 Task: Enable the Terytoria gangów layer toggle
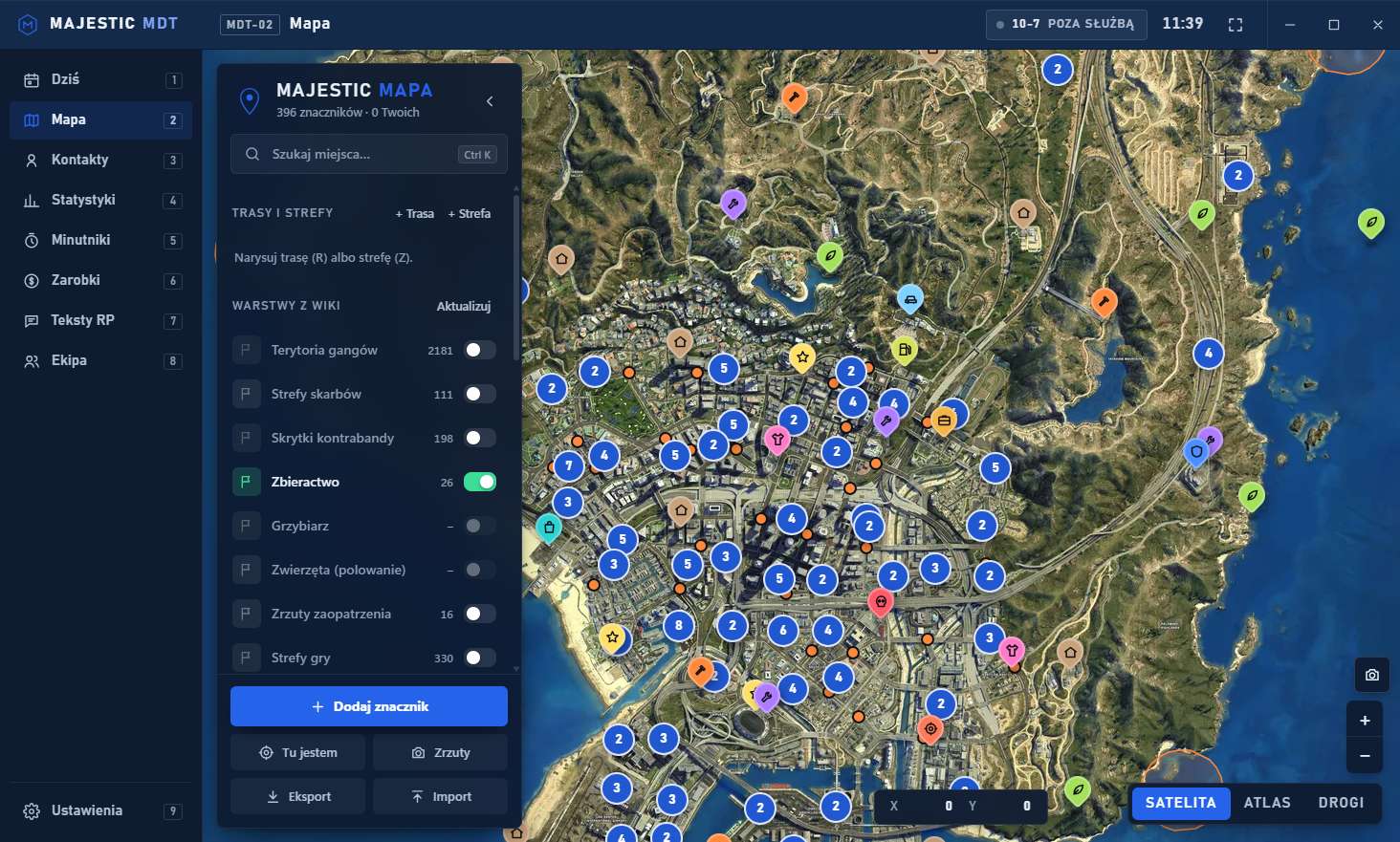(x=480, y=350)
